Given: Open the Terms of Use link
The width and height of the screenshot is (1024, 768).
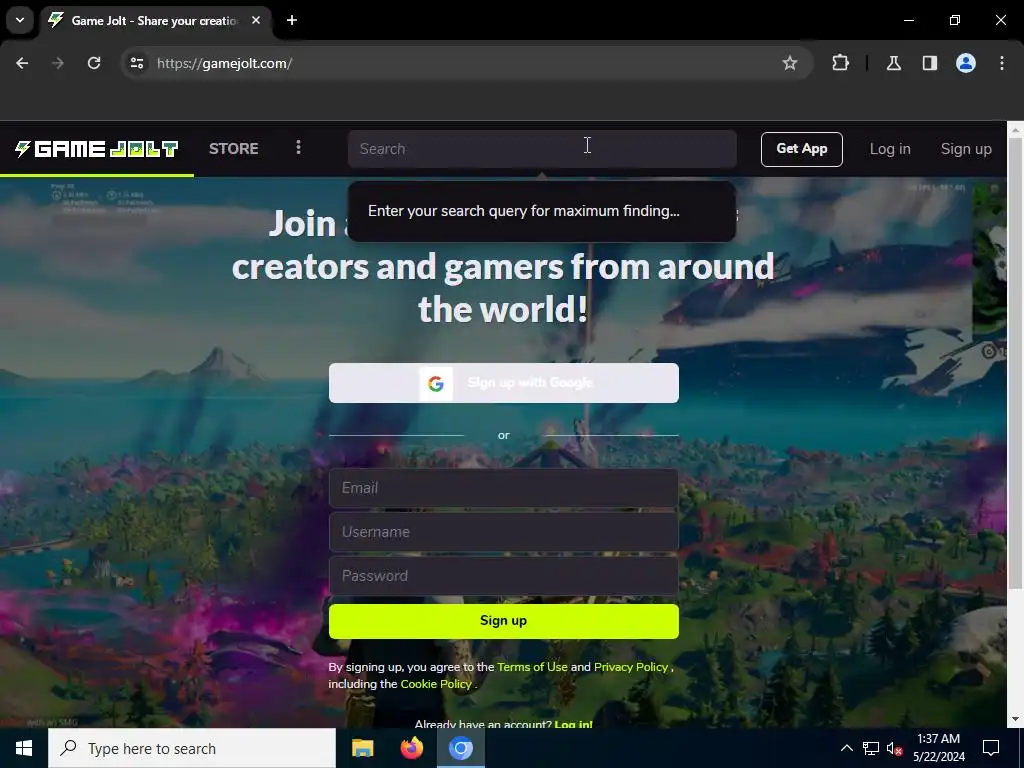Looking at the screenshot, I should [x=532, y=667].
